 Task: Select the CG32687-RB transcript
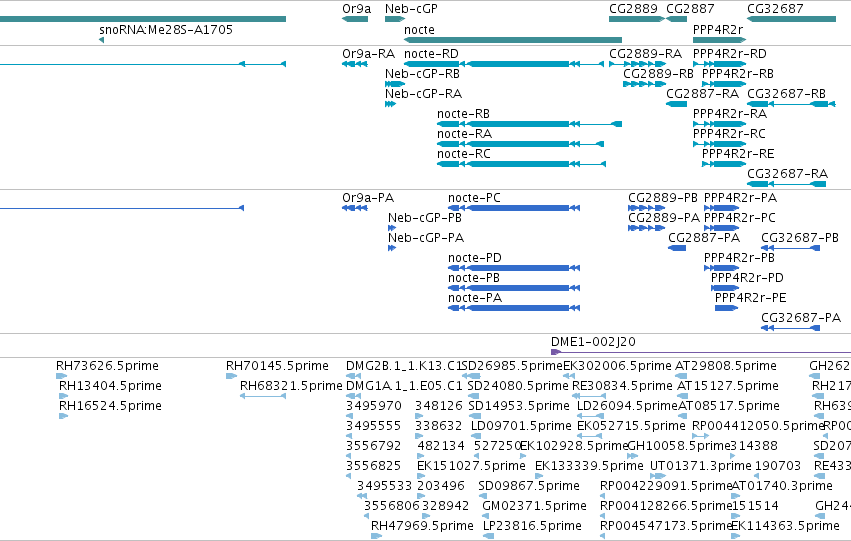coord(791,104)
